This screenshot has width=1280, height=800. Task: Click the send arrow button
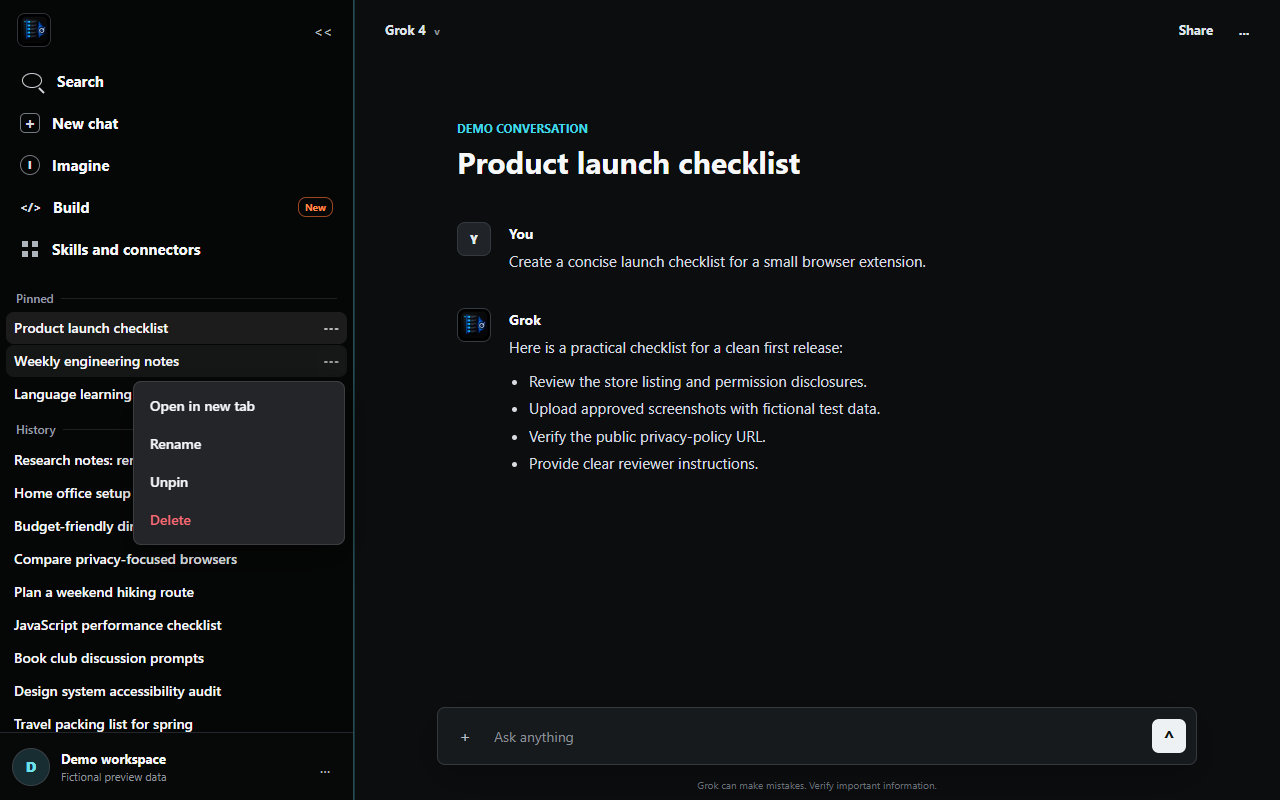(1169, 736)
